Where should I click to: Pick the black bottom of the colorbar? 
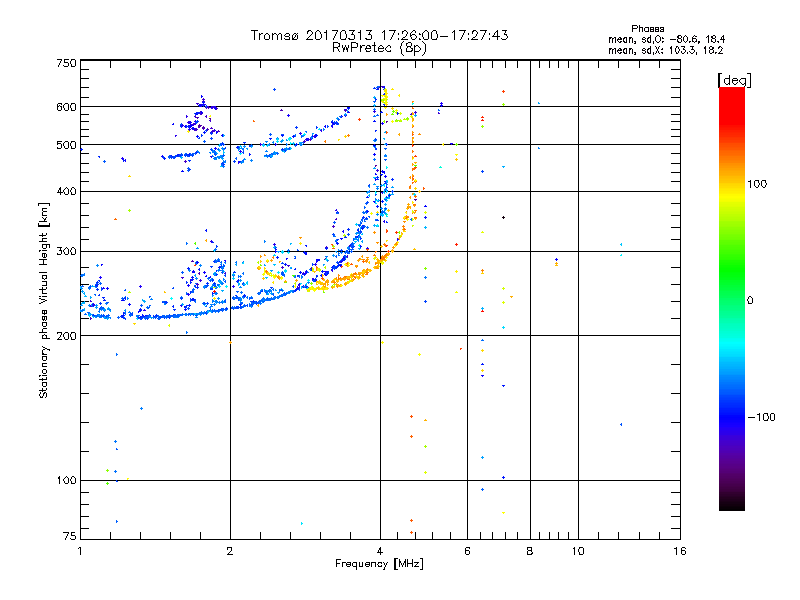pyautogui.click(x=732, y=505)
